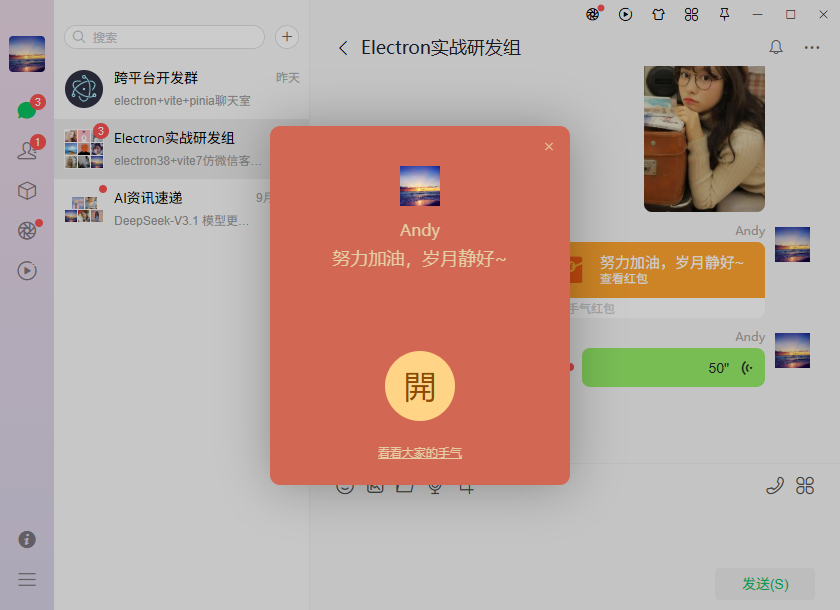This screenshot has height=610, width=840.
Task: Open the theme skin t-shirt icon
Action: click(x=658, y=16)
